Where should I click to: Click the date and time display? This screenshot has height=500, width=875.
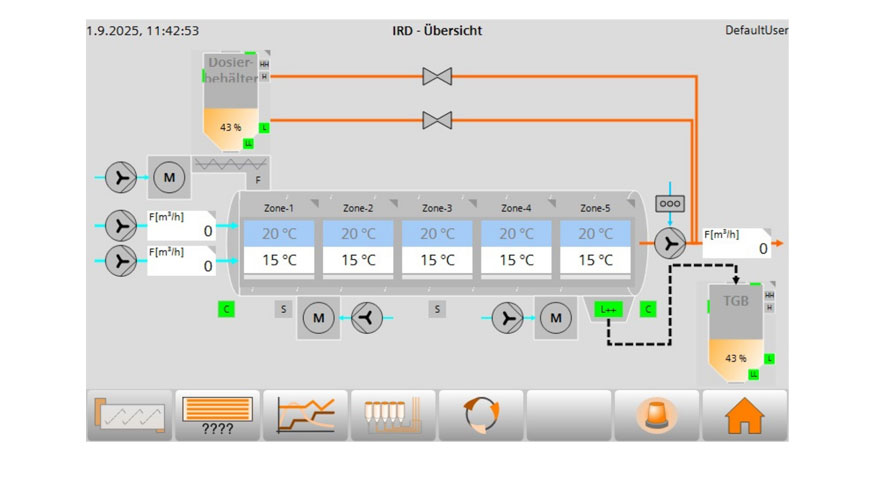click(143, 31)
